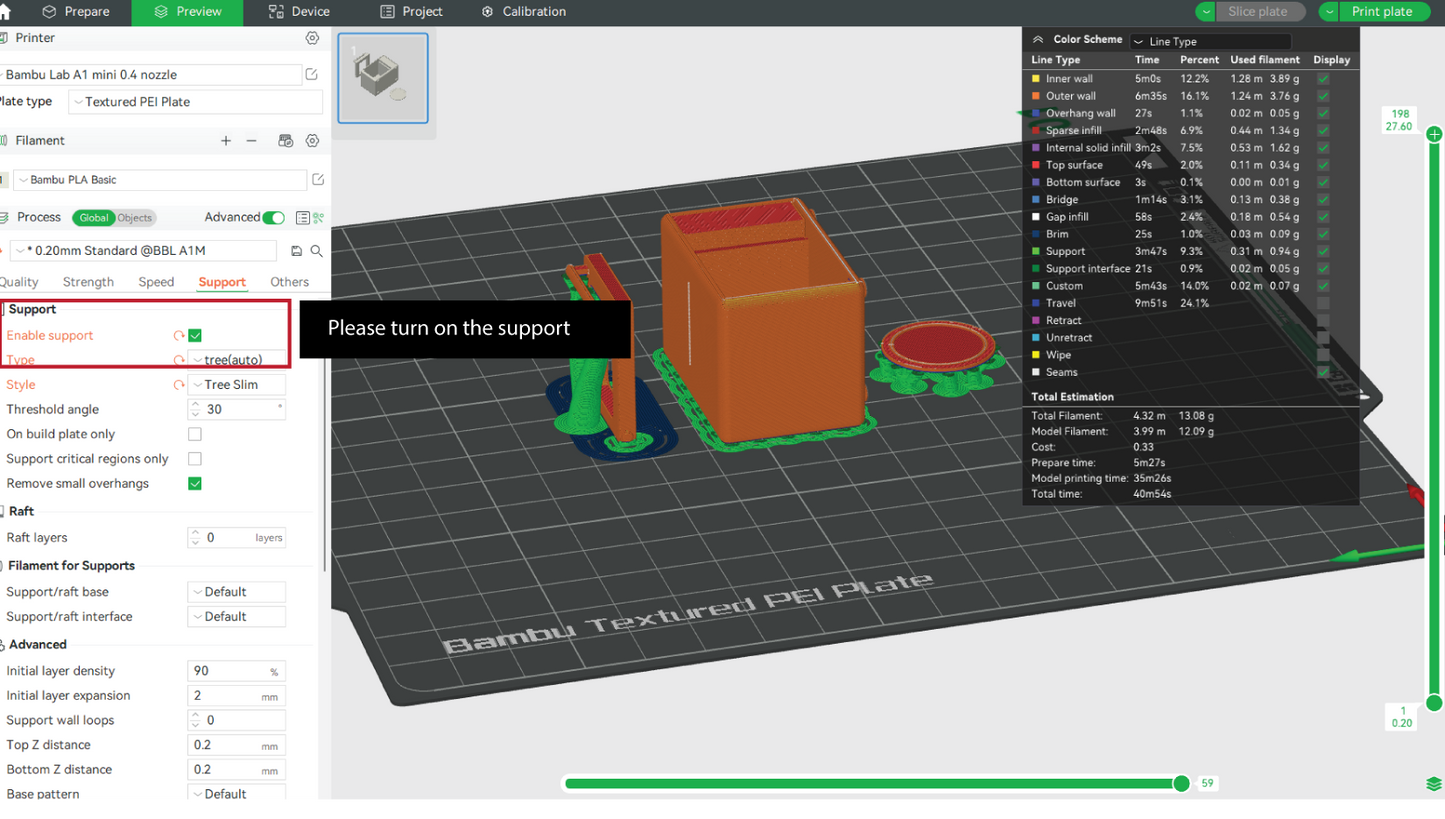Uncheck the Enable support checkbox
Image resolution: width=1445 pixels, height=819 pixels.
tap(195, 336)
